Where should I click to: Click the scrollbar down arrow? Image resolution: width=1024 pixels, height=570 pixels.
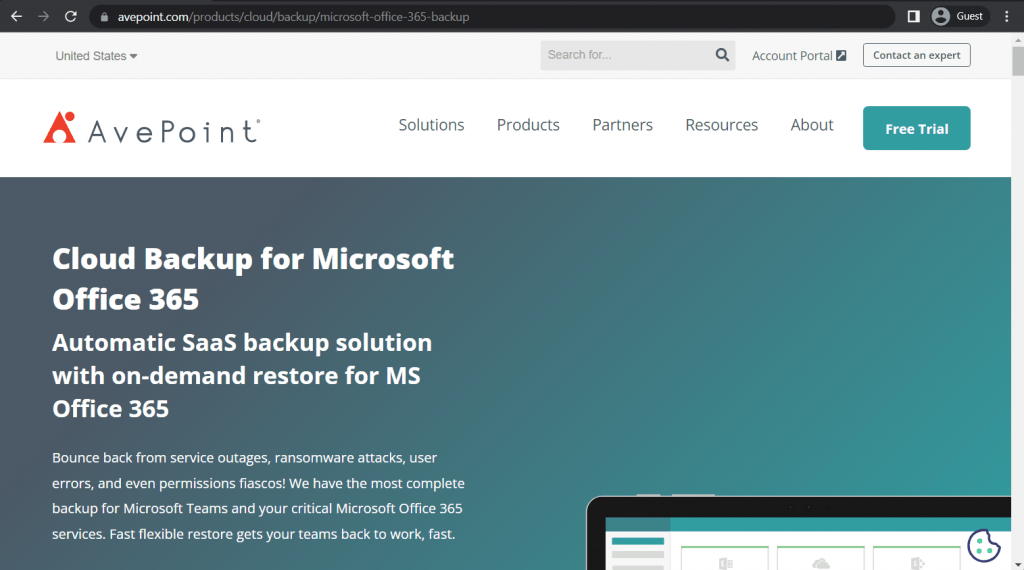(1017, 564)
